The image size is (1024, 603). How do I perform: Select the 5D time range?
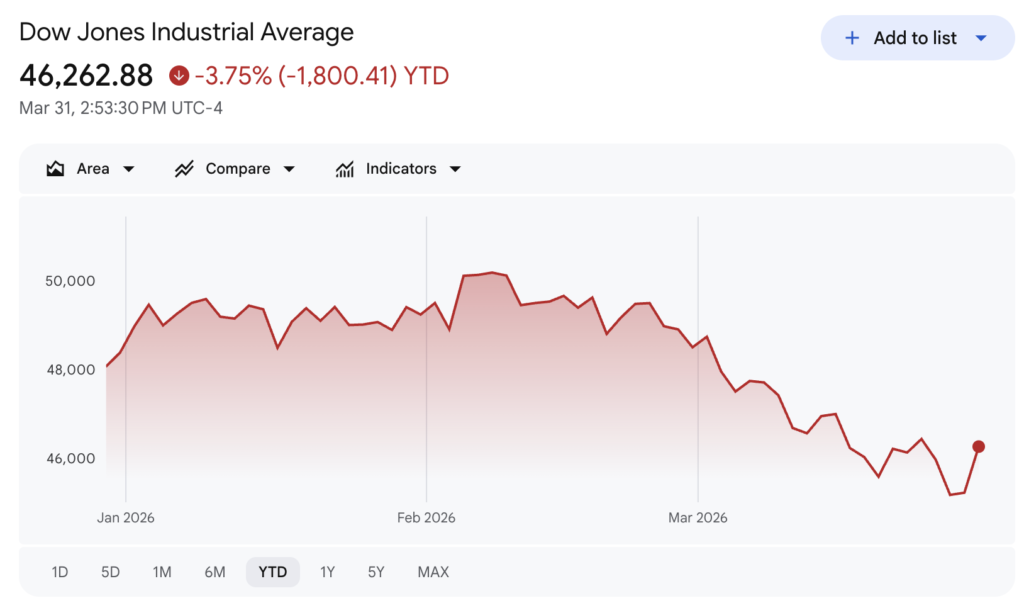[x=110, y=572]
